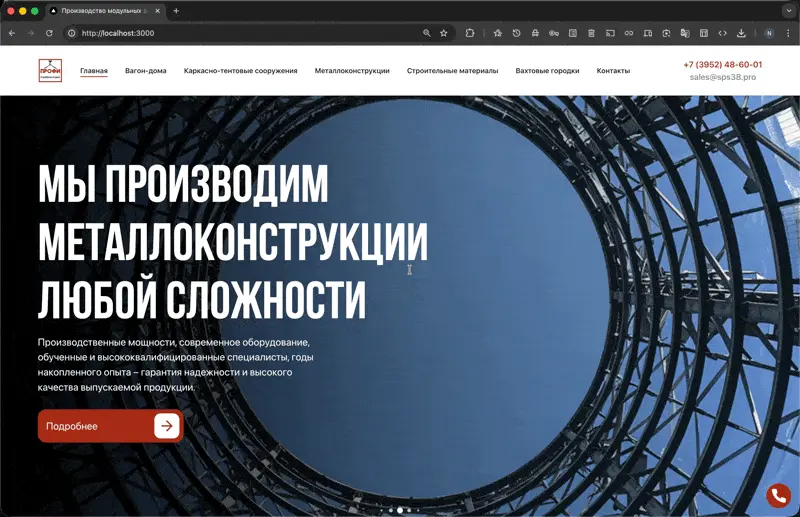This screenshot has height=517, width=800.
Task: Click the screenshot capture extension icon
Action: [666, 33]
